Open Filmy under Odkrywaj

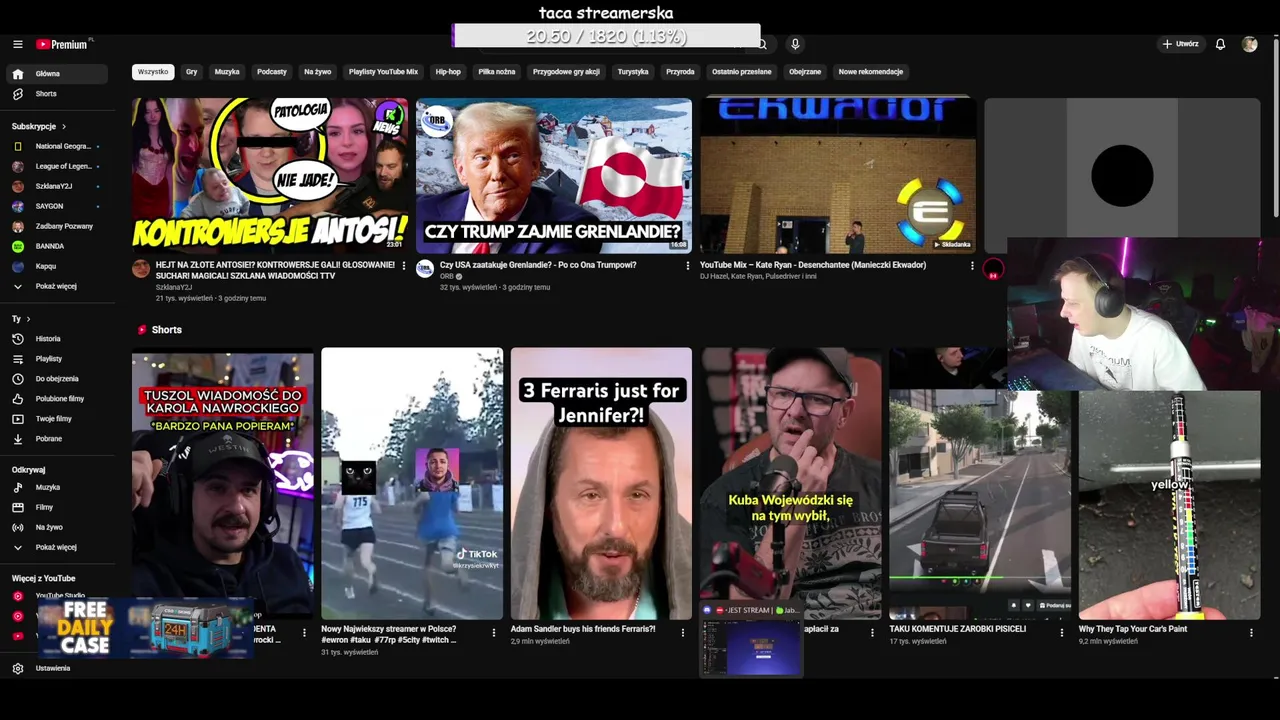tap(56, 507)
